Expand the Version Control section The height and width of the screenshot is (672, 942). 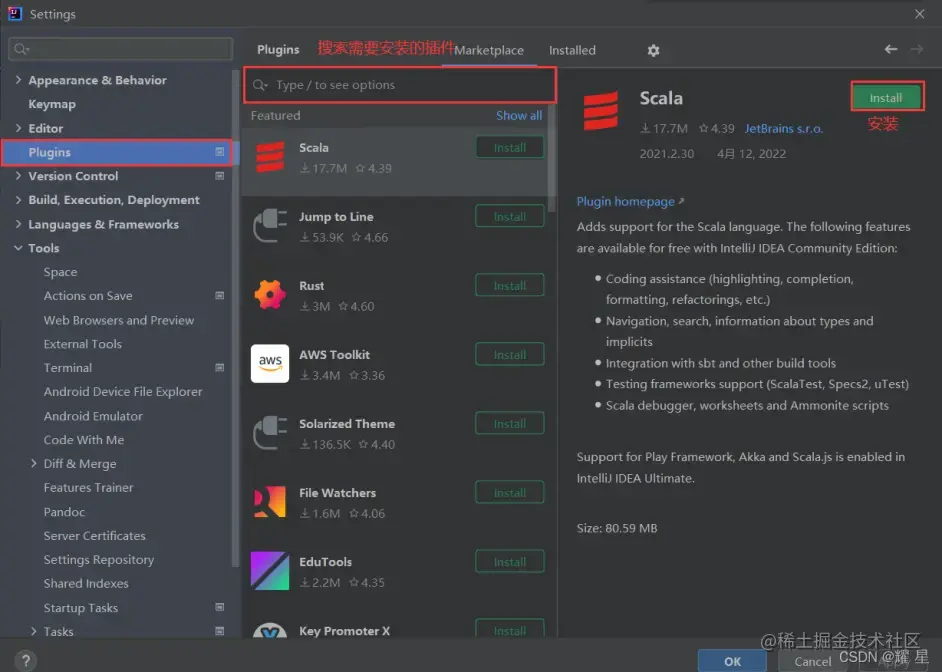18,176
